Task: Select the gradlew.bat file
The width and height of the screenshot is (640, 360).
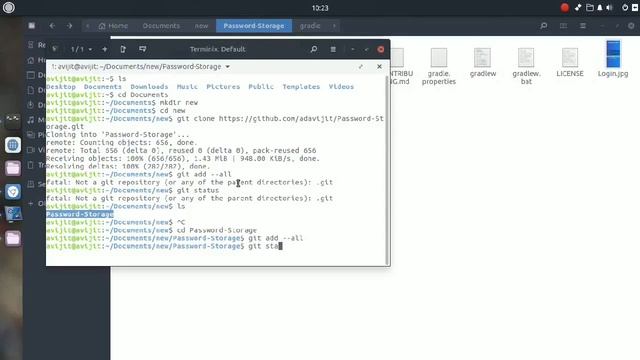Action: [526, 66]
